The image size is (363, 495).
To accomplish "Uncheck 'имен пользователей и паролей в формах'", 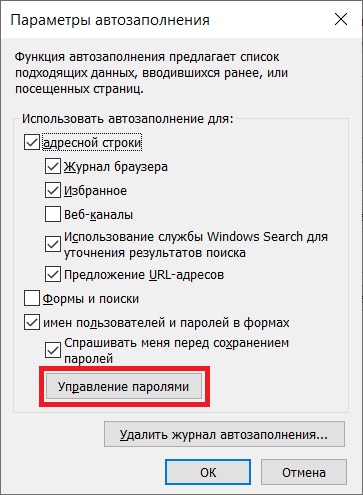I will point(32,322).
